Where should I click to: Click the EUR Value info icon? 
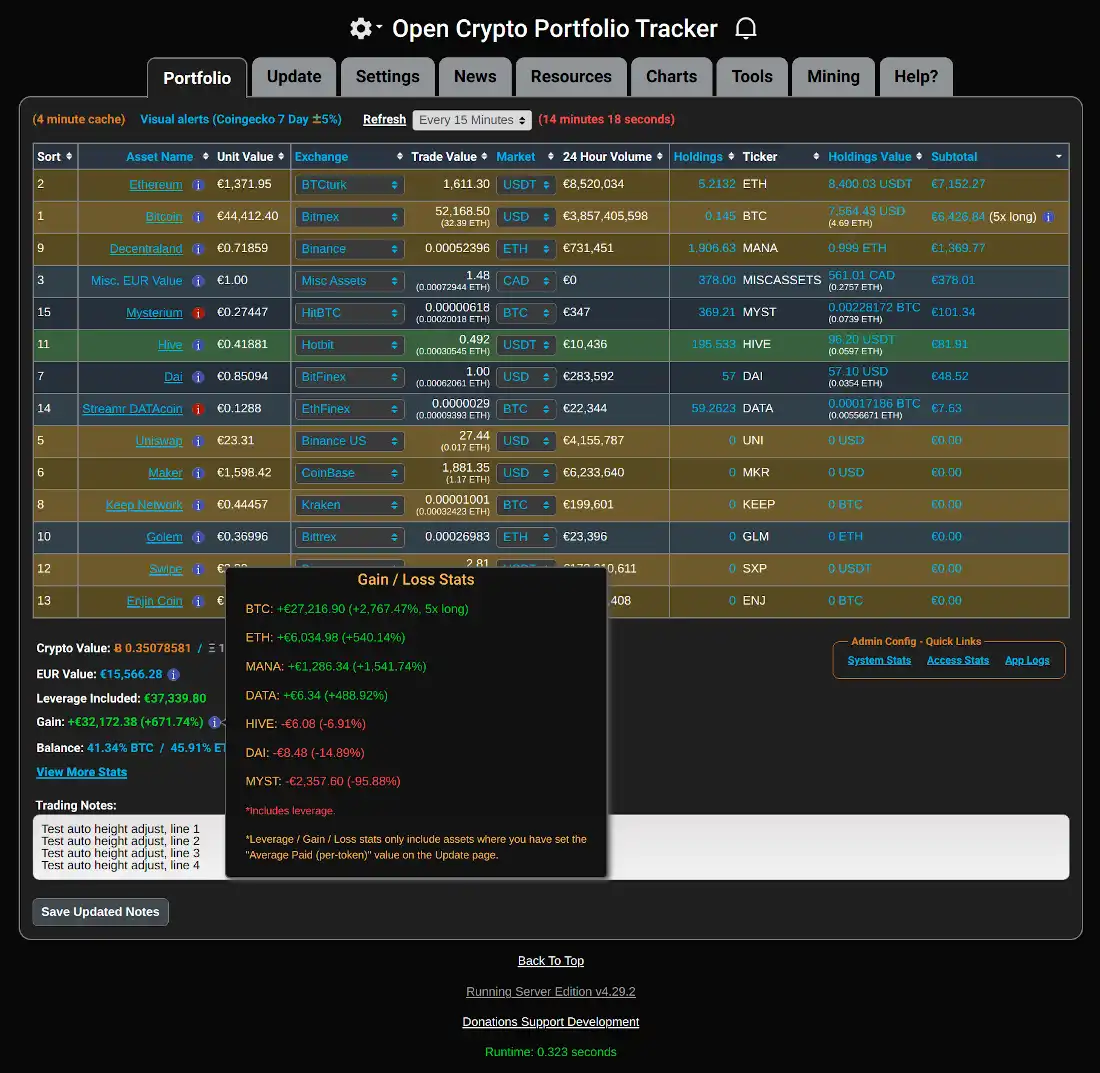(x=173, y=675)
